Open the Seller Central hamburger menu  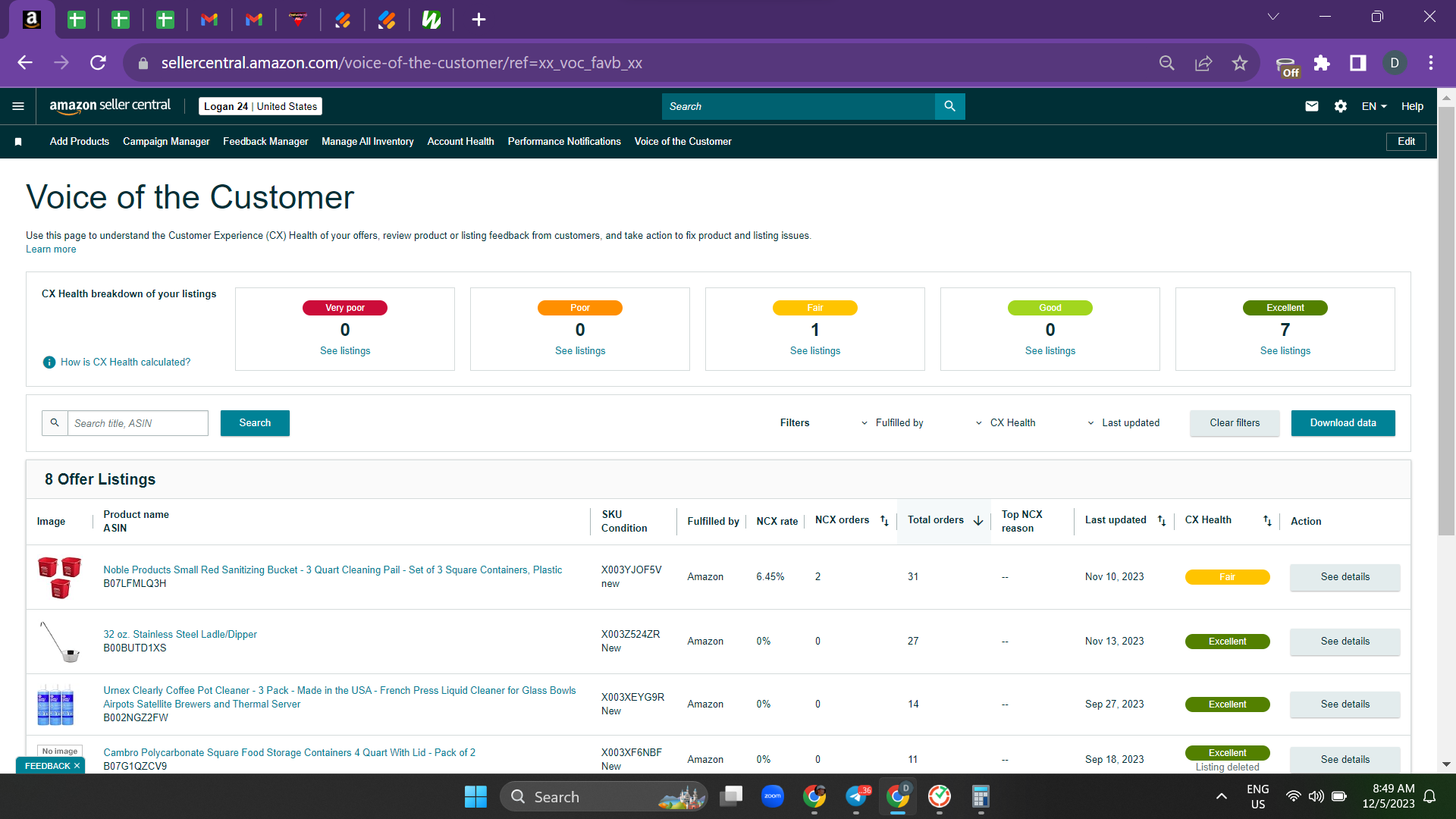[18, 106]
